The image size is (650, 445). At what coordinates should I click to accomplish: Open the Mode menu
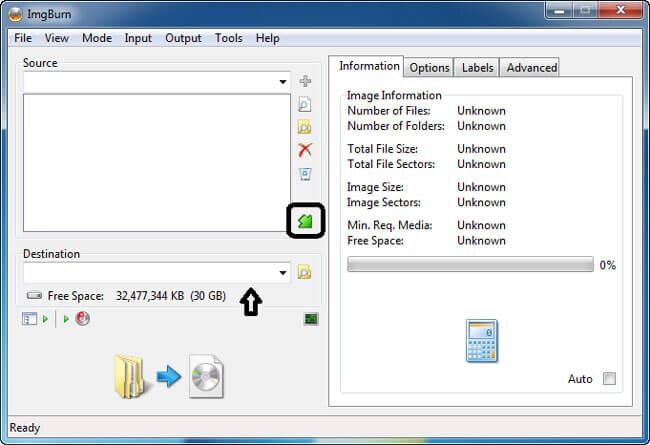[x=97, y=38]
